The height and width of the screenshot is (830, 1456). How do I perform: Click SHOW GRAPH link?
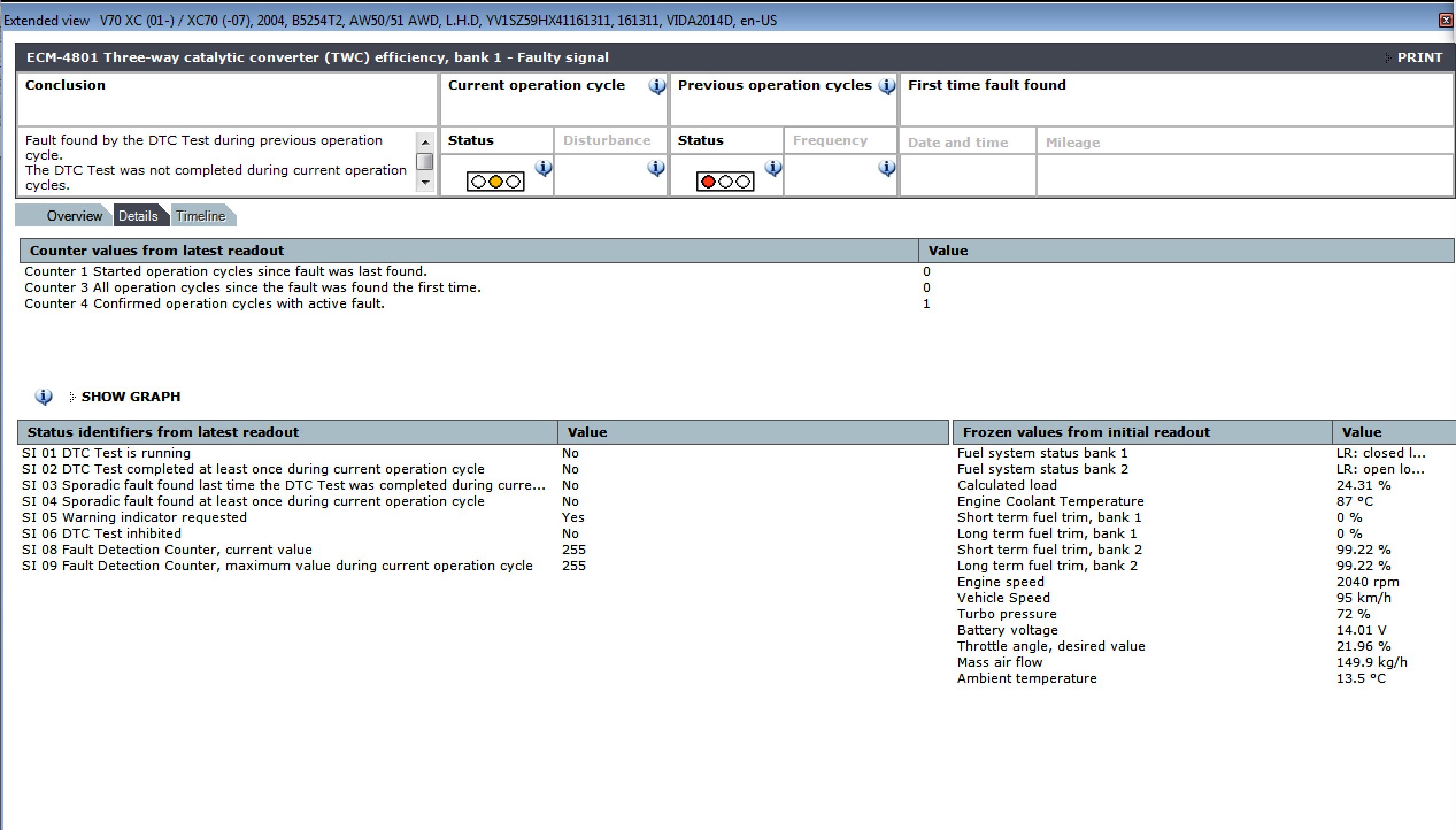tap(130, 397)
